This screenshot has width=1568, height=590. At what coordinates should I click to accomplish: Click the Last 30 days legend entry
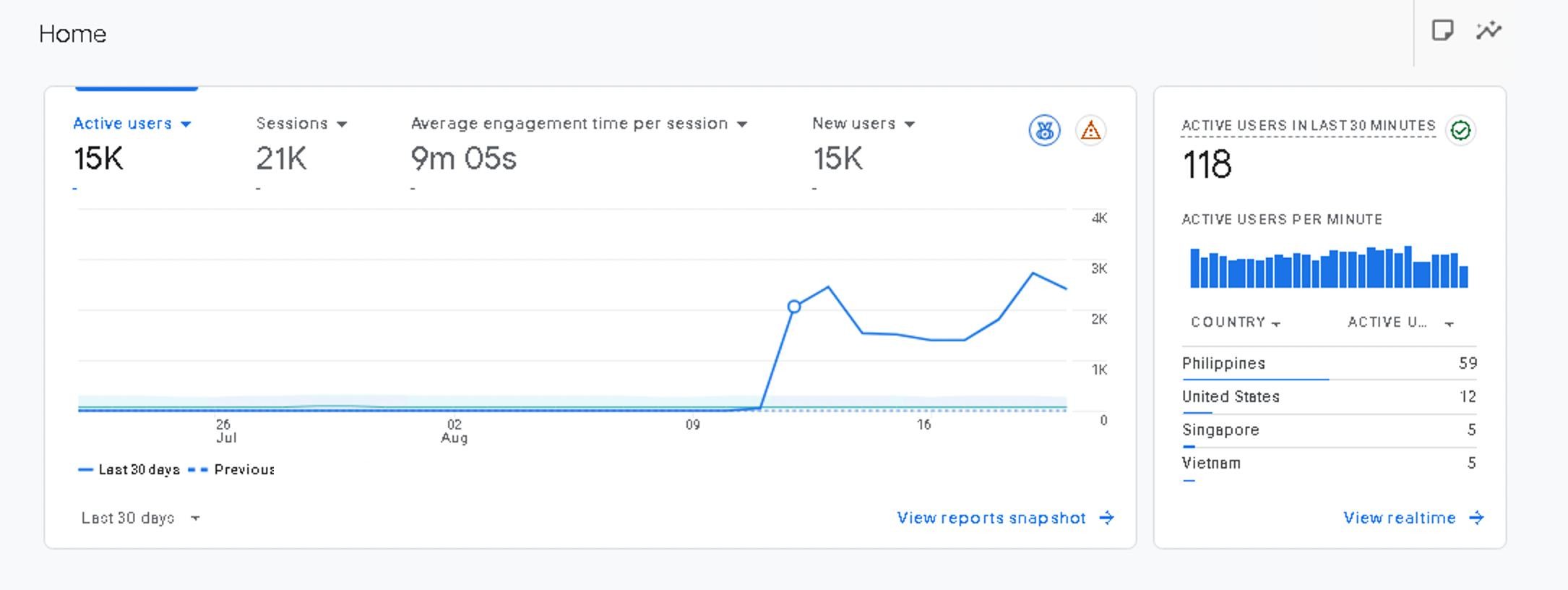coord(129,470)
